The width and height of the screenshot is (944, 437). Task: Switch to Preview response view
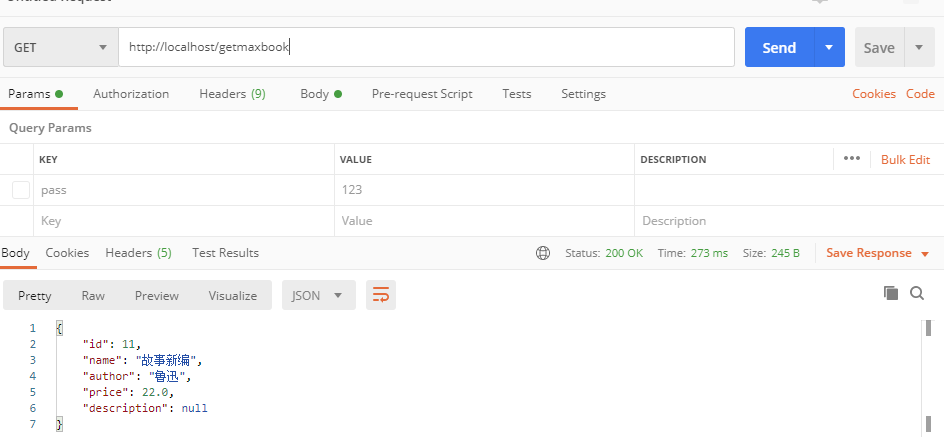point(157,296)
